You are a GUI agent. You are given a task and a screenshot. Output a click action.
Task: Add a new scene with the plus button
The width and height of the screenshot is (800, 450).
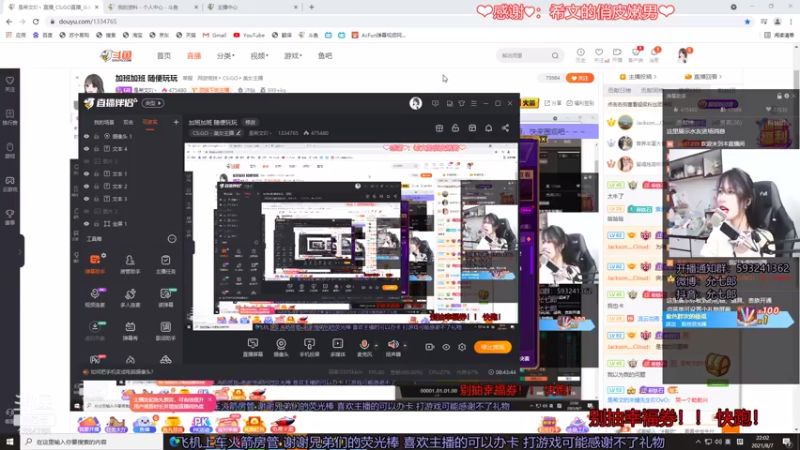click(176, 122)
